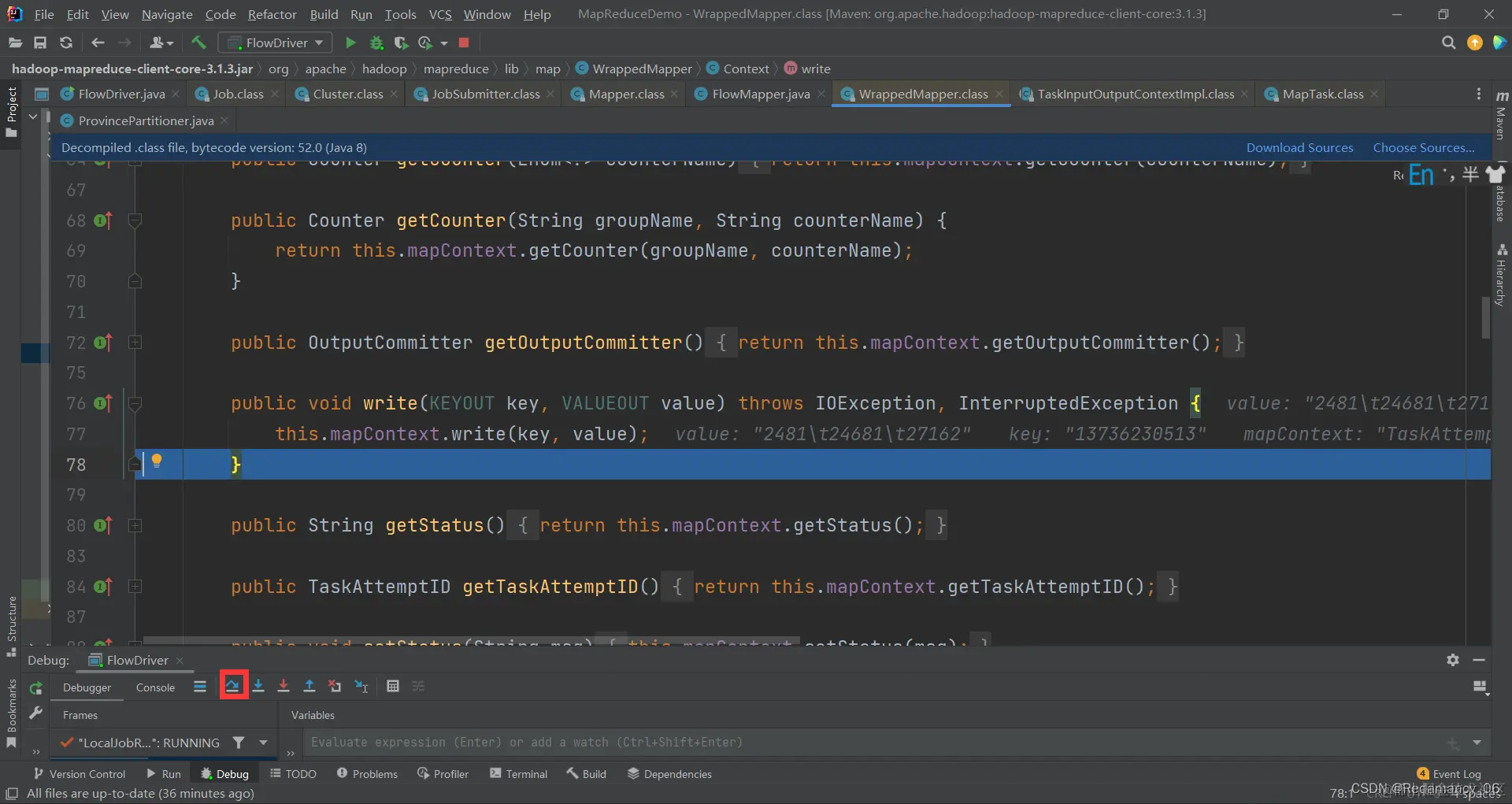This screenshot has width=1512, height=804.
Task: Expand the folded getOutputCommitter method
Action: point(135,343)
